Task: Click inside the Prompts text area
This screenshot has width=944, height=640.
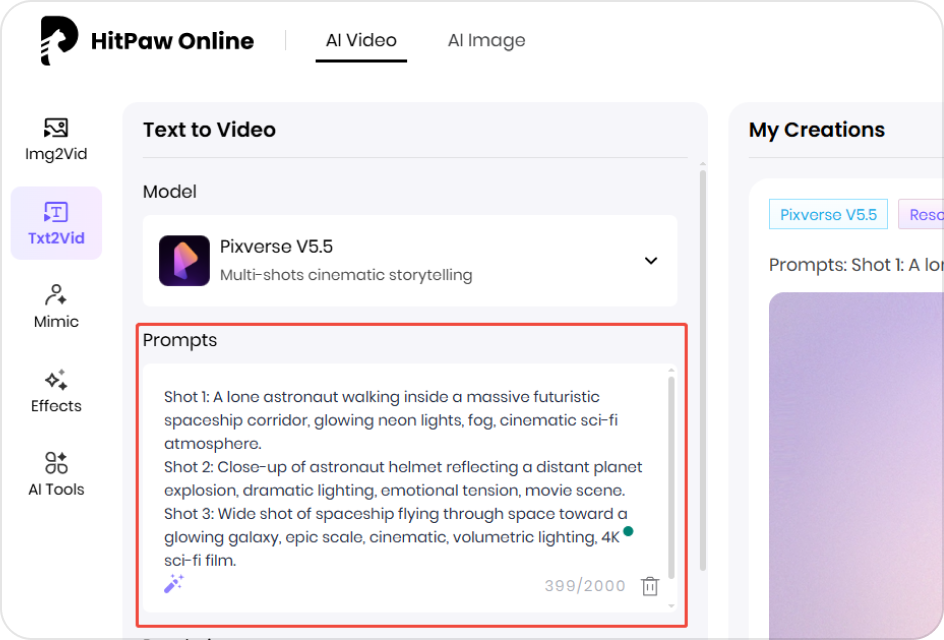Action: [400, 470]
